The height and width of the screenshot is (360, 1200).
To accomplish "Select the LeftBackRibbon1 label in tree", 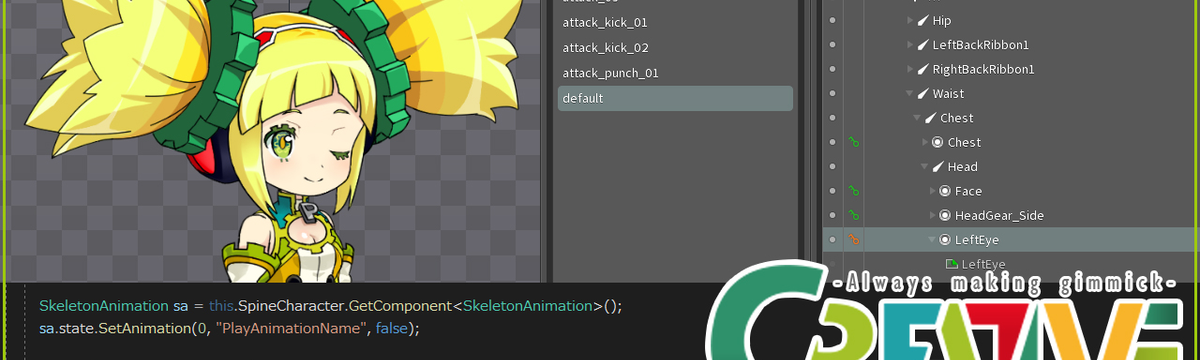I will click(981, 45).
